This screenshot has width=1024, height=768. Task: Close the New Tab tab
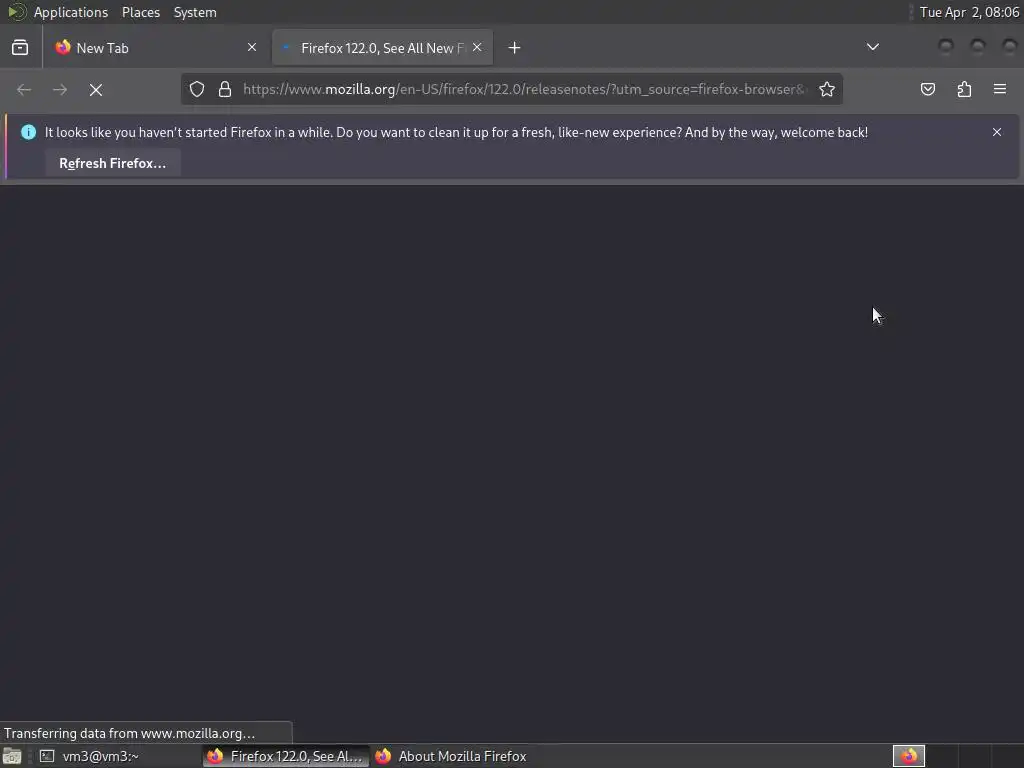(252, 48)
